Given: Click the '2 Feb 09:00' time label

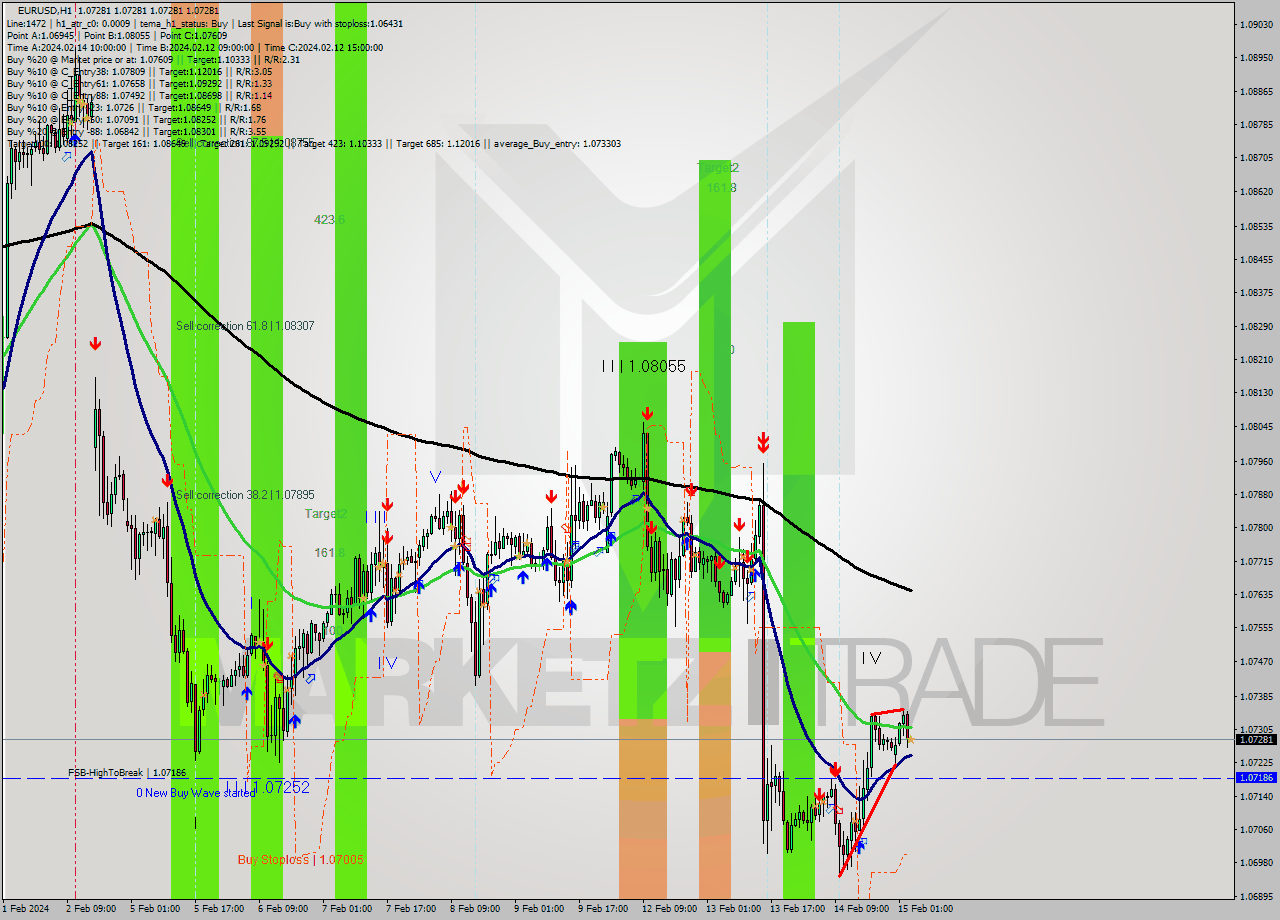Looking at the screenshot, I should [91, 909].
